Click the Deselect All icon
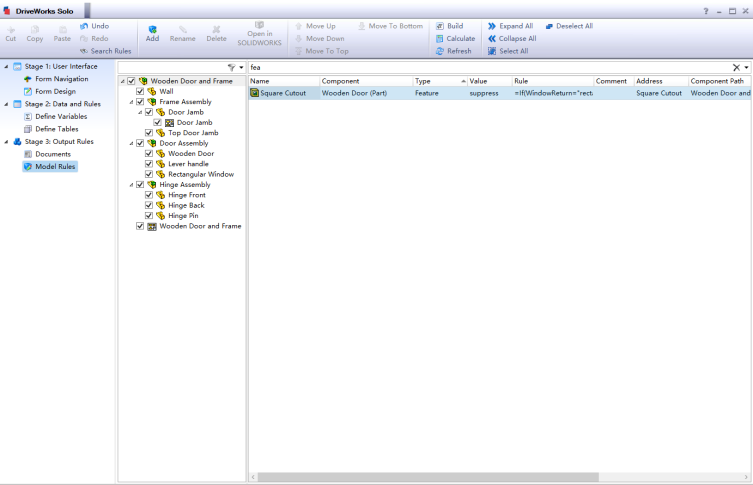 569,26
